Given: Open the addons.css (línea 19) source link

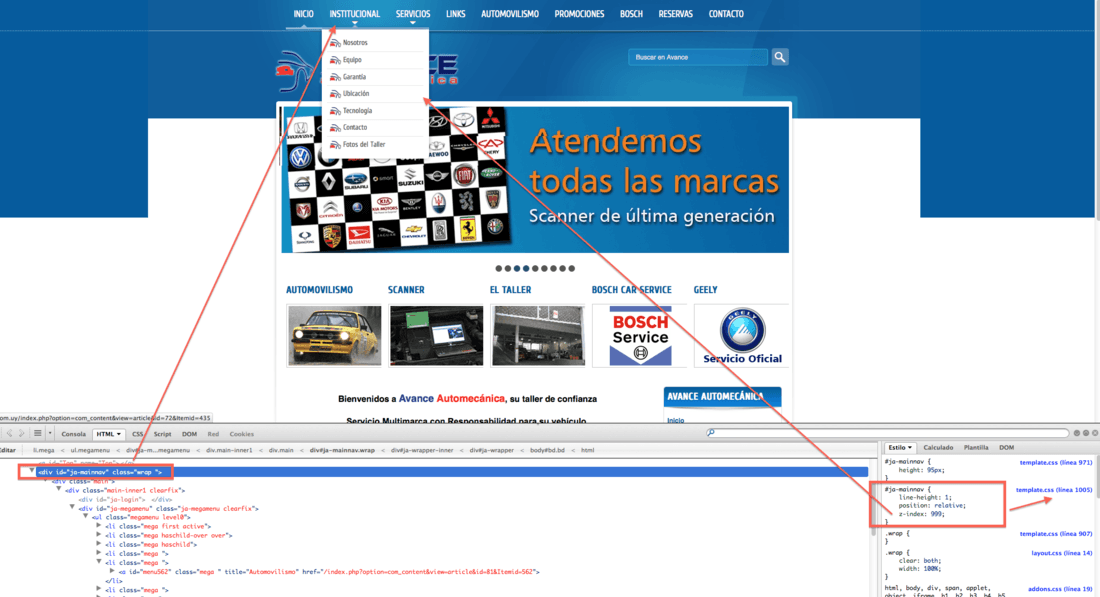Looking at the screenshot, I should point(1060,589).
